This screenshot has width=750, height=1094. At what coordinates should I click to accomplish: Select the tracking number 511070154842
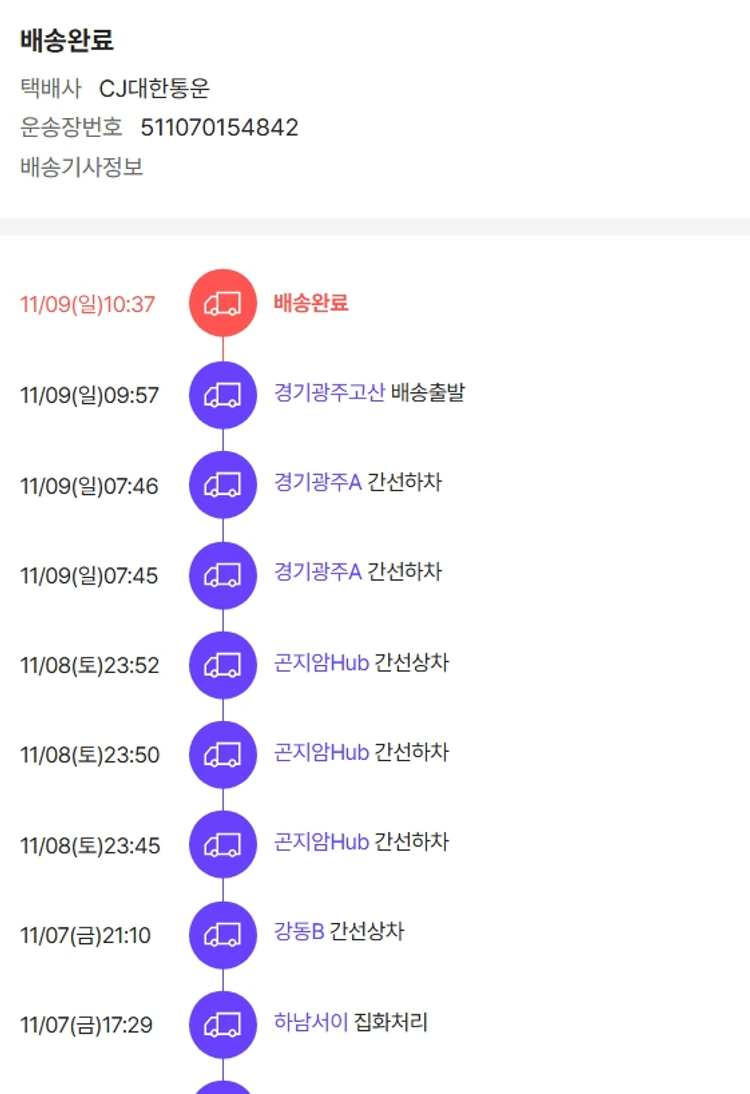219,128
